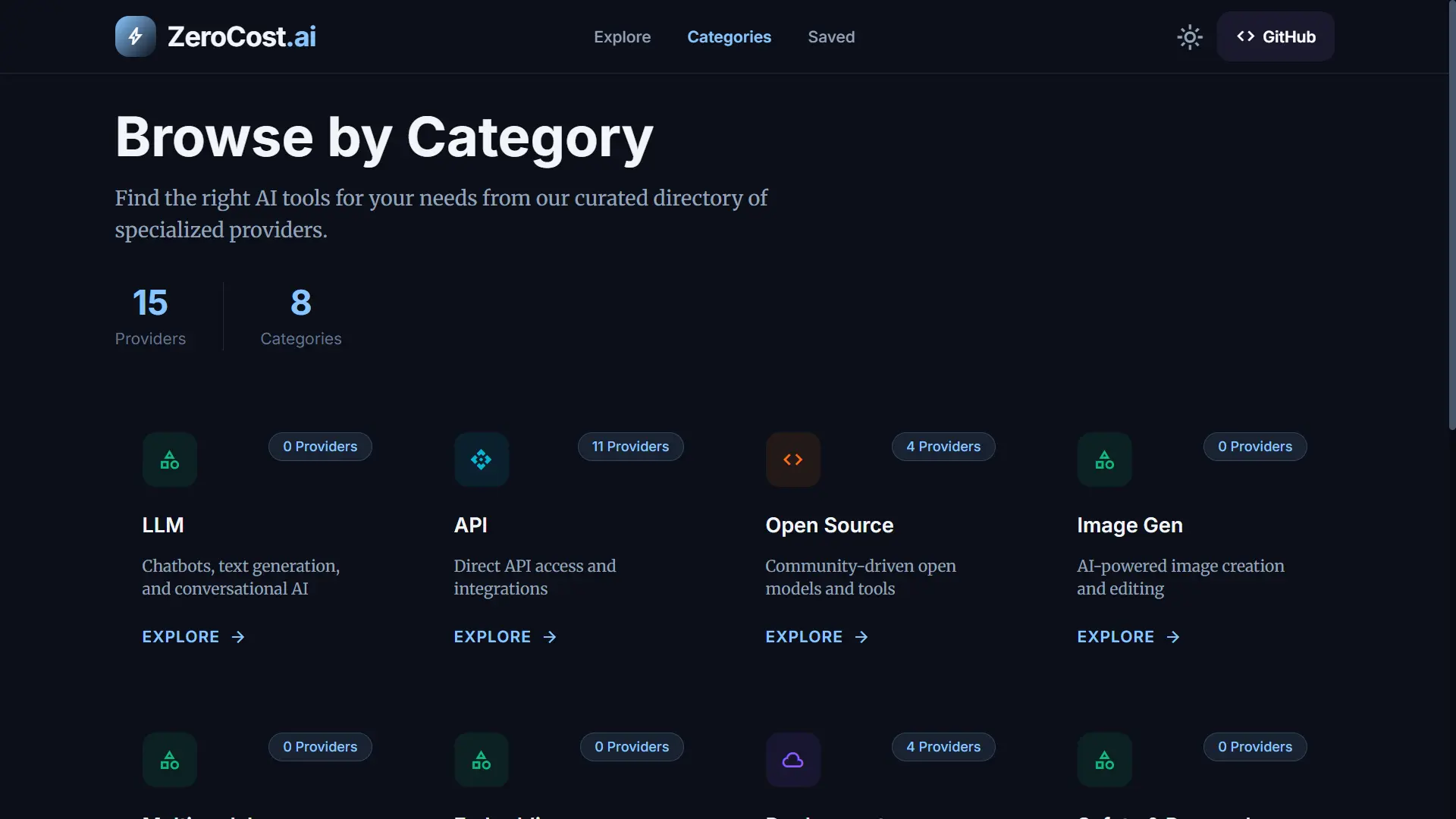Image resolution: width=1456 pixels, height=819 pixels.
Task: Click the API category diamond icon
Action: pyautogui.click(x=482, y=460)
